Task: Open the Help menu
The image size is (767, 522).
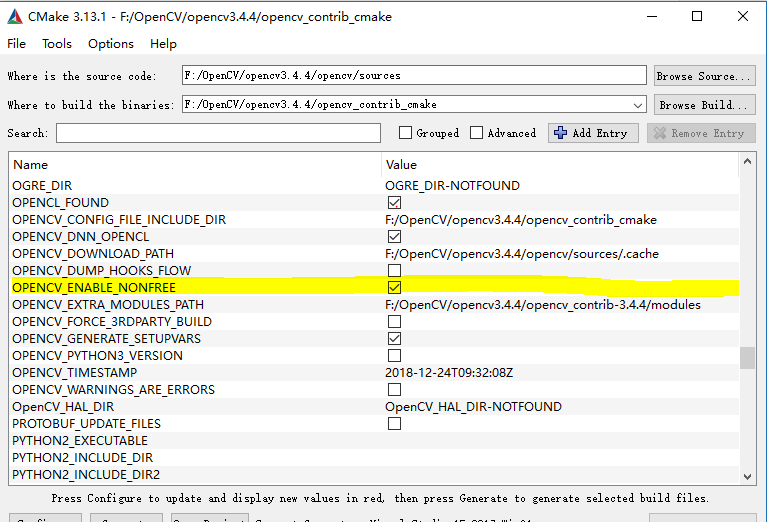Action: (x=163, y=44)
